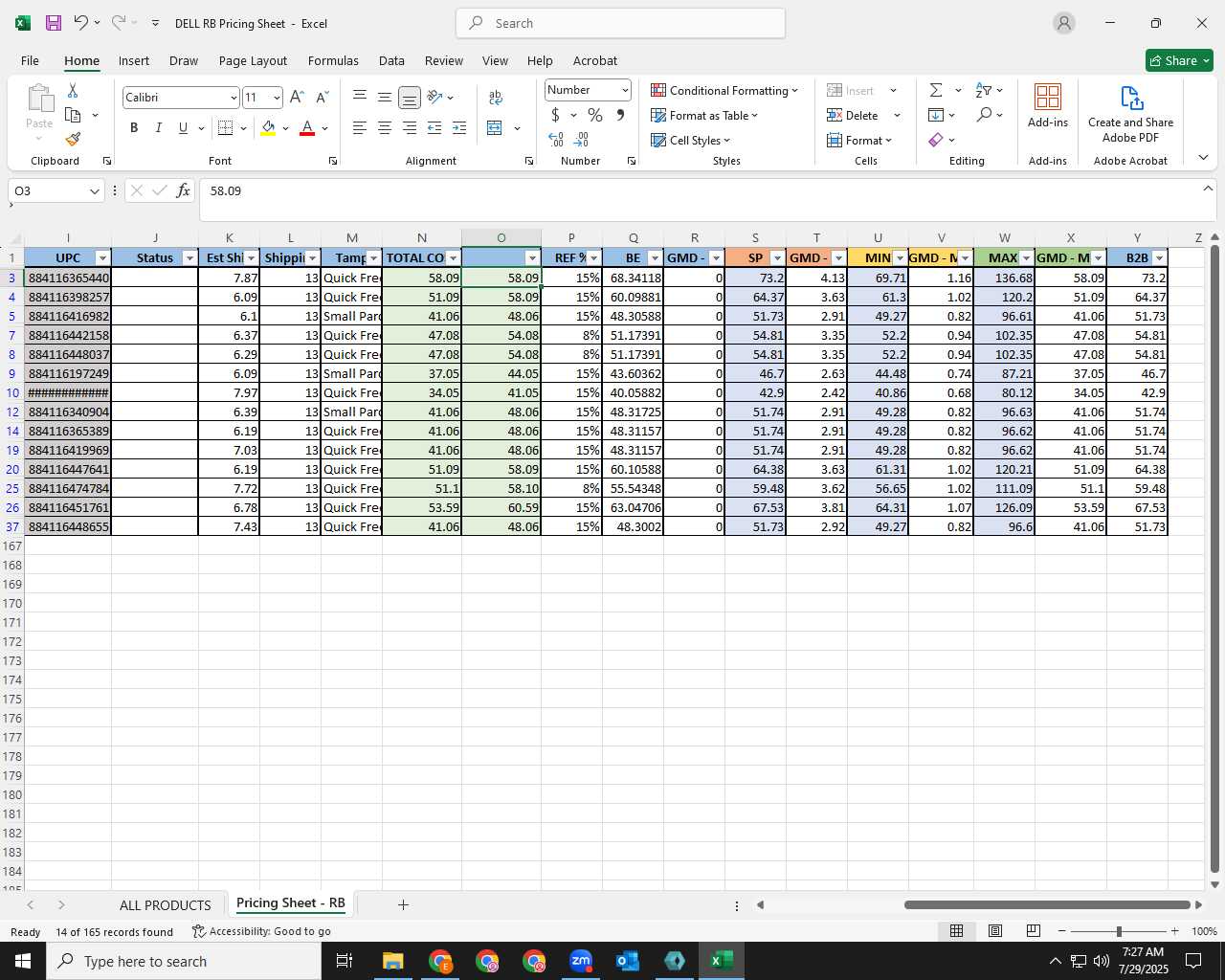
Task: Open Find and Select magnifier
Action: [984, 115]
